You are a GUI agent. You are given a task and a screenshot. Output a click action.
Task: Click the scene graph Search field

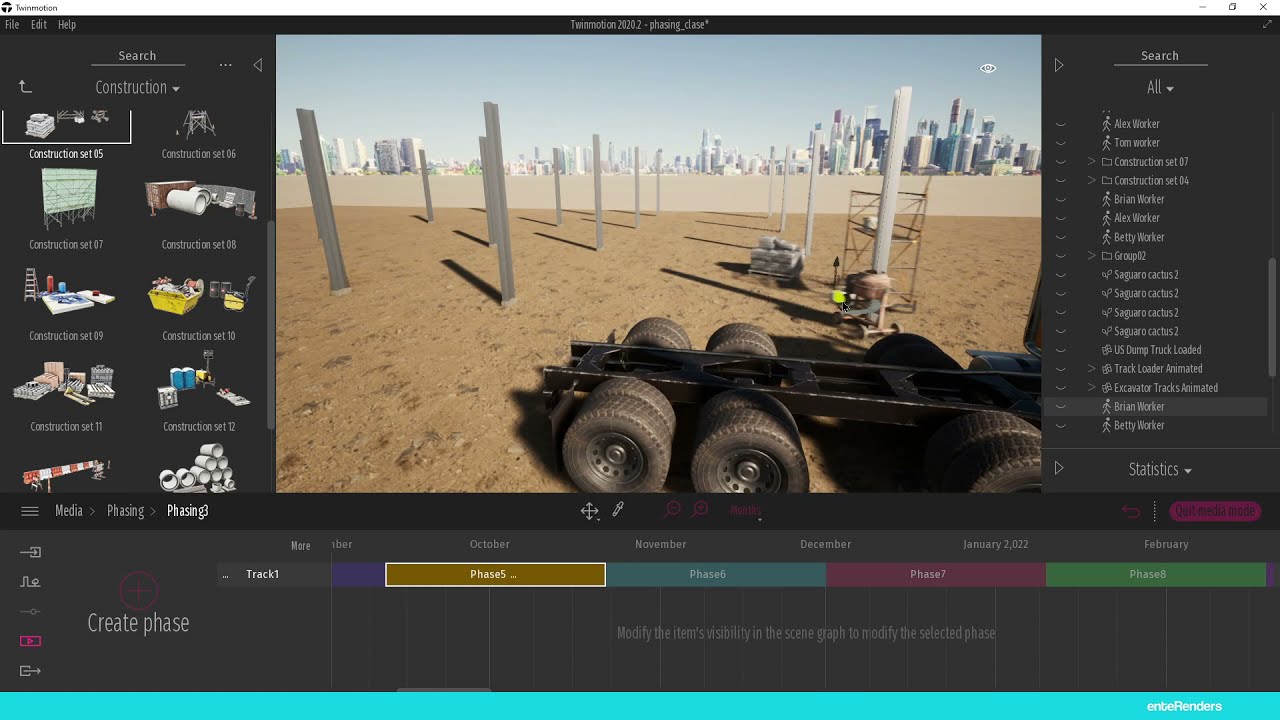pyautogui.click(x=1160, y=56)
